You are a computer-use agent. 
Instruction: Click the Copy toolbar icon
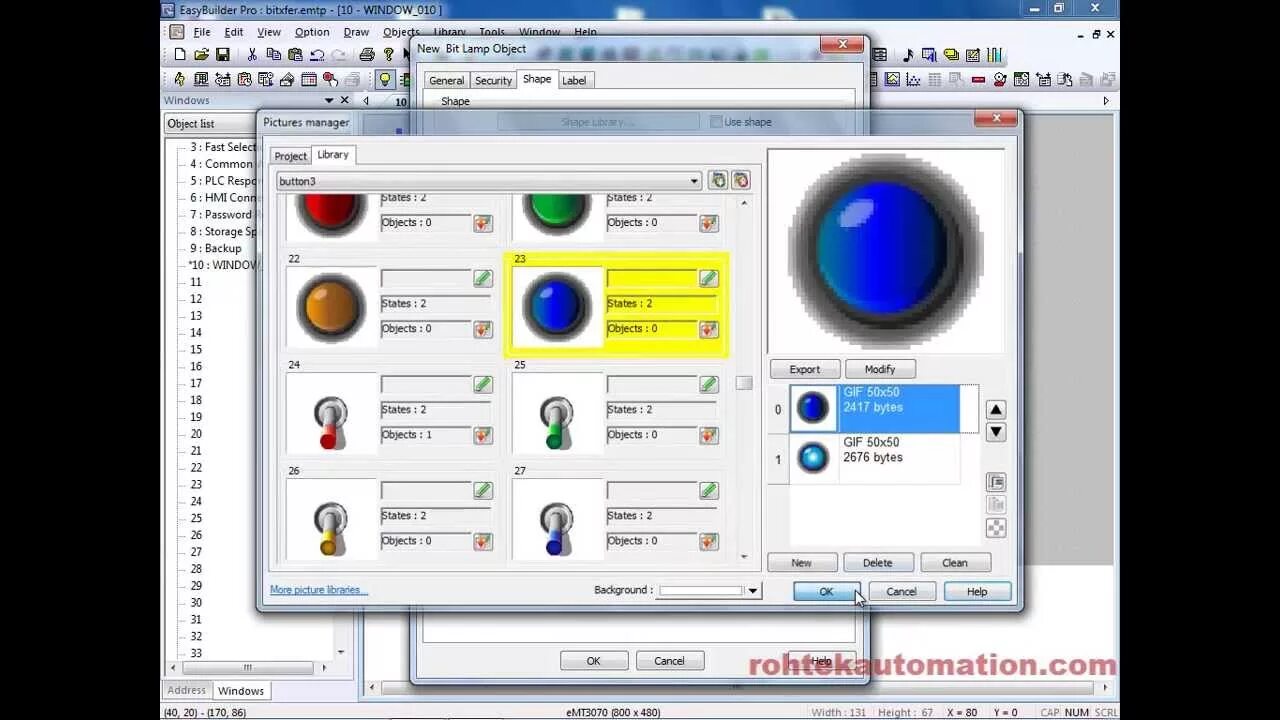click(273, 54)
